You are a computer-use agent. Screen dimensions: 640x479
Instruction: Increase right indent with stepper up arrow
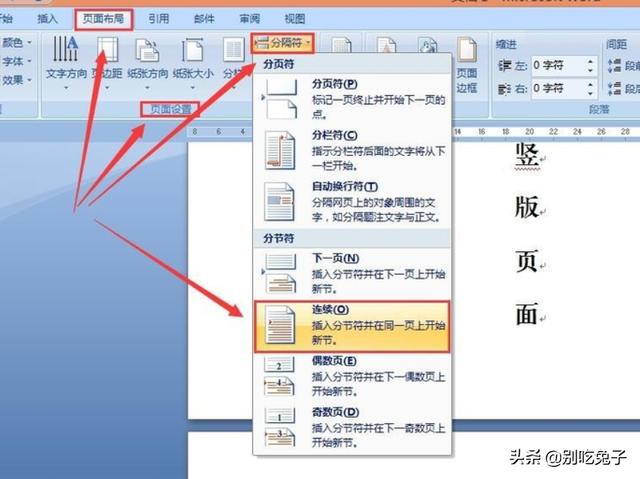[x=591, y=84]
